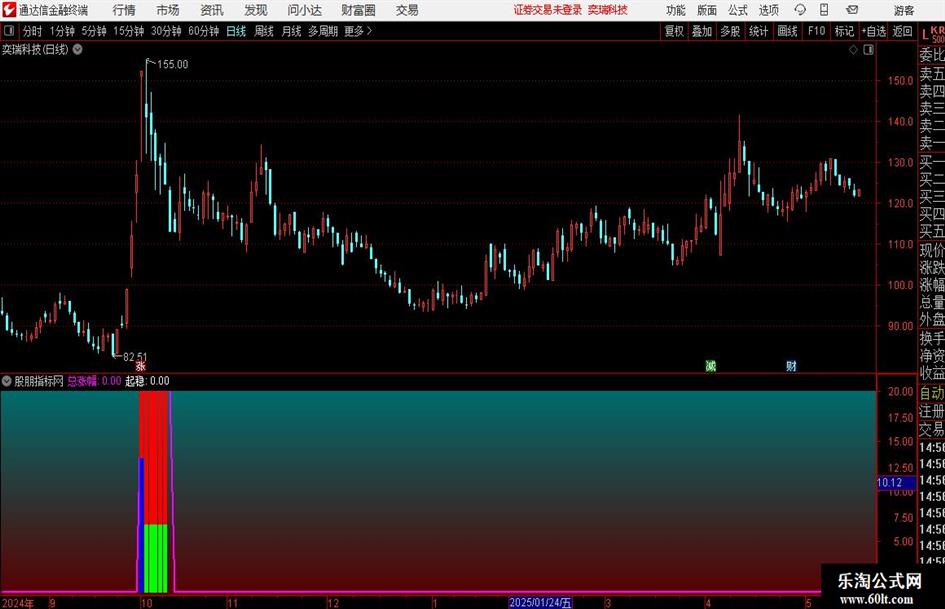945x609 pixels.
Task: Switch to 15分钟 period tab
Action: (x=129, y=31)
